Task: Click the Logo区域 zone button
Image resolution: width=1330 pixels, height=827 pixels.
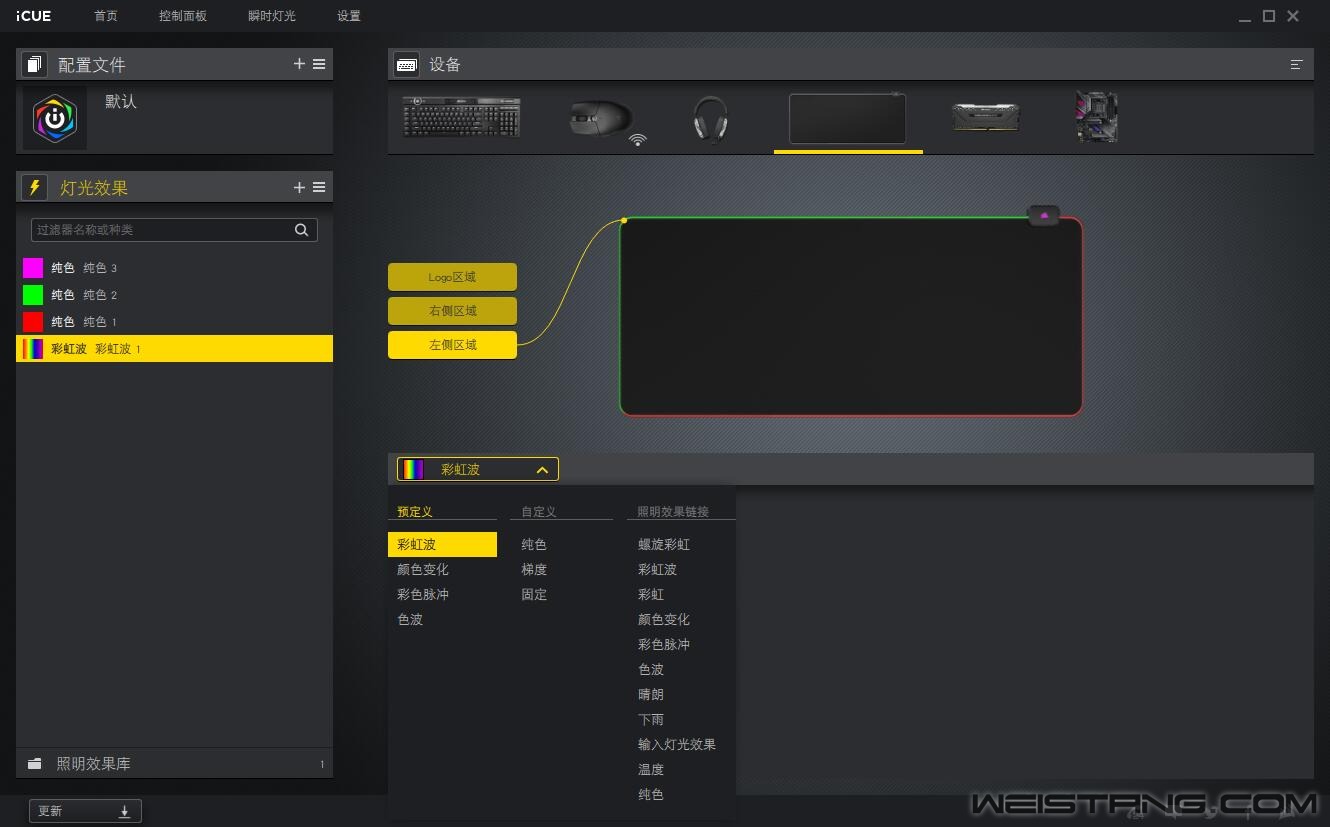Action: [x=452, y=277]
